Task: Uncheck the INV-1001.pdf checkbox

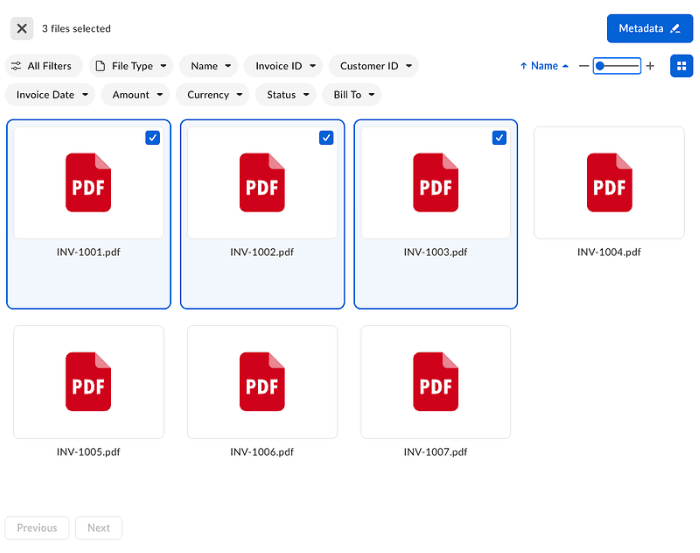Action: [152, 138]
